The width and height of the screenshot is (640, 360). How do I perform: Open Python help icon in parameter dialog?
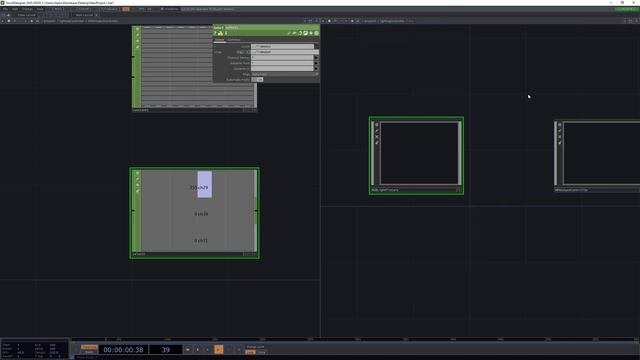pyautogui.click(x=220, y=33)
